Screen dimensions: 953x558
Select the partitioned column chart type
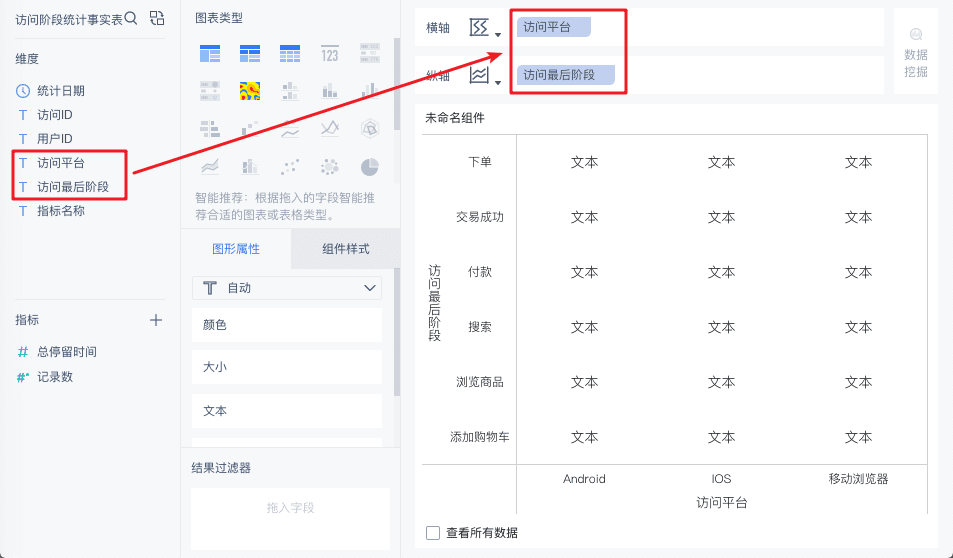tap(290, 91)
